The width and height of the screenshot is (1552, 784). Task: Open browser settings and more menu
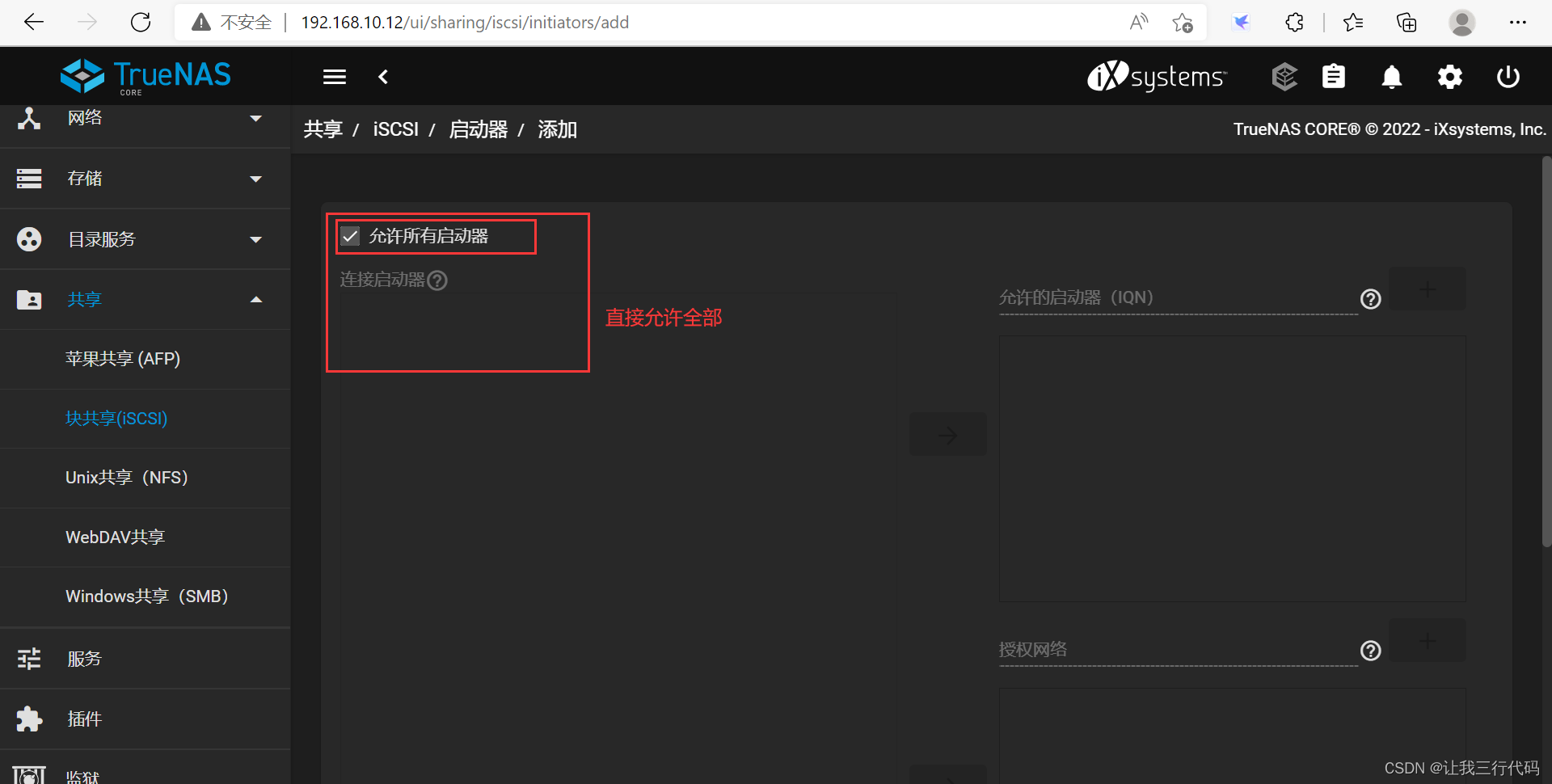click(x=1518, y=23)
